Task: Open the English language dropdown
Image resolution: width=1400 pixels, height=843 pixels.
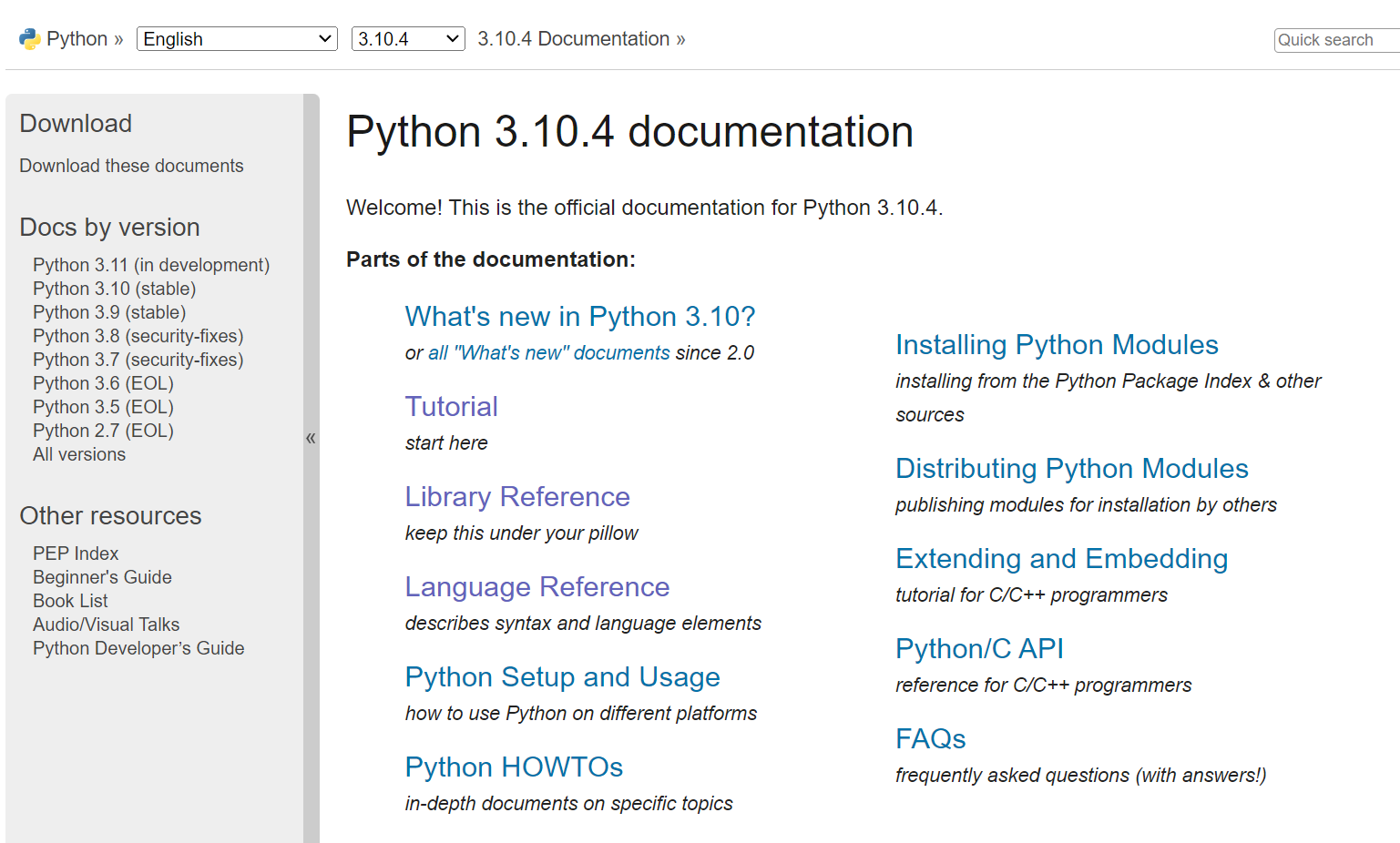Action: (x=237, y=39)
